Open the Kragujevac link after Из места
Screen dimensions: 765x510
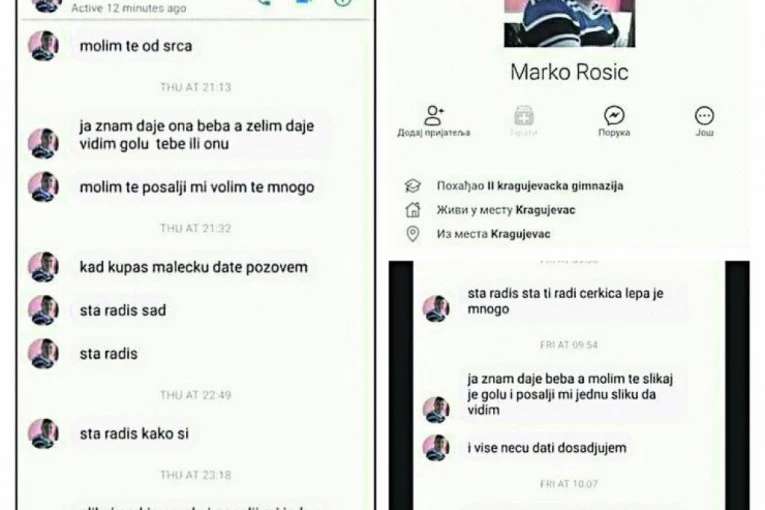click(x=521, y=234)
